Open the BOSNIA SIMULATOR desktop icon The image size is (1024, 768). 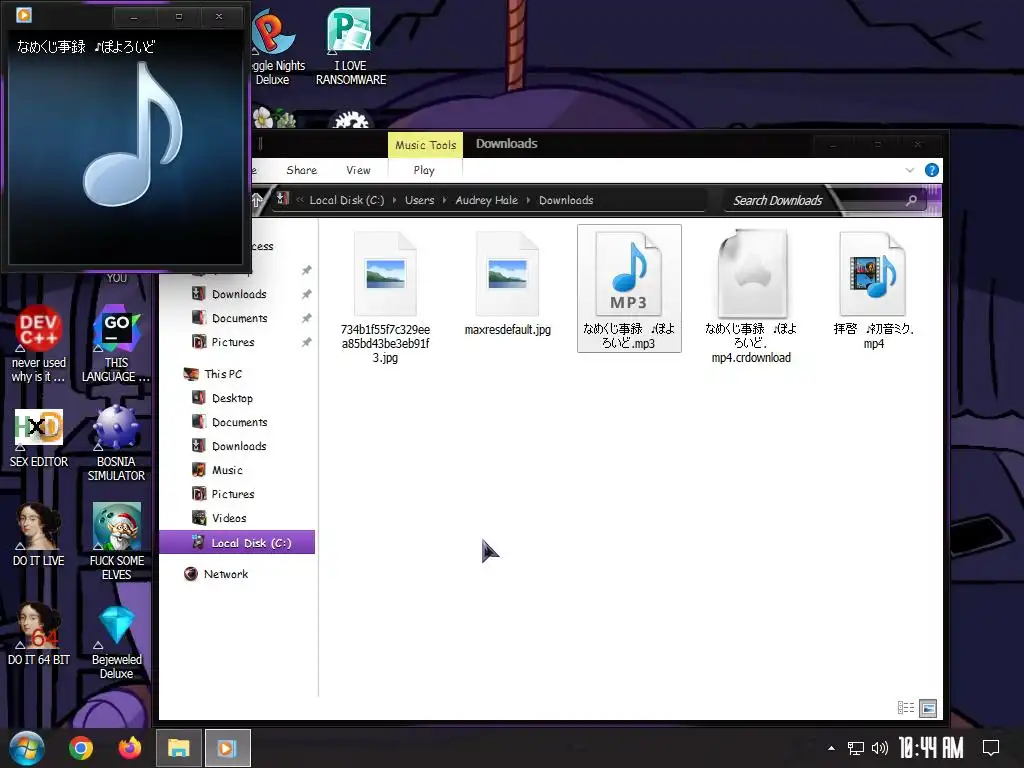[x=116, y=443]
